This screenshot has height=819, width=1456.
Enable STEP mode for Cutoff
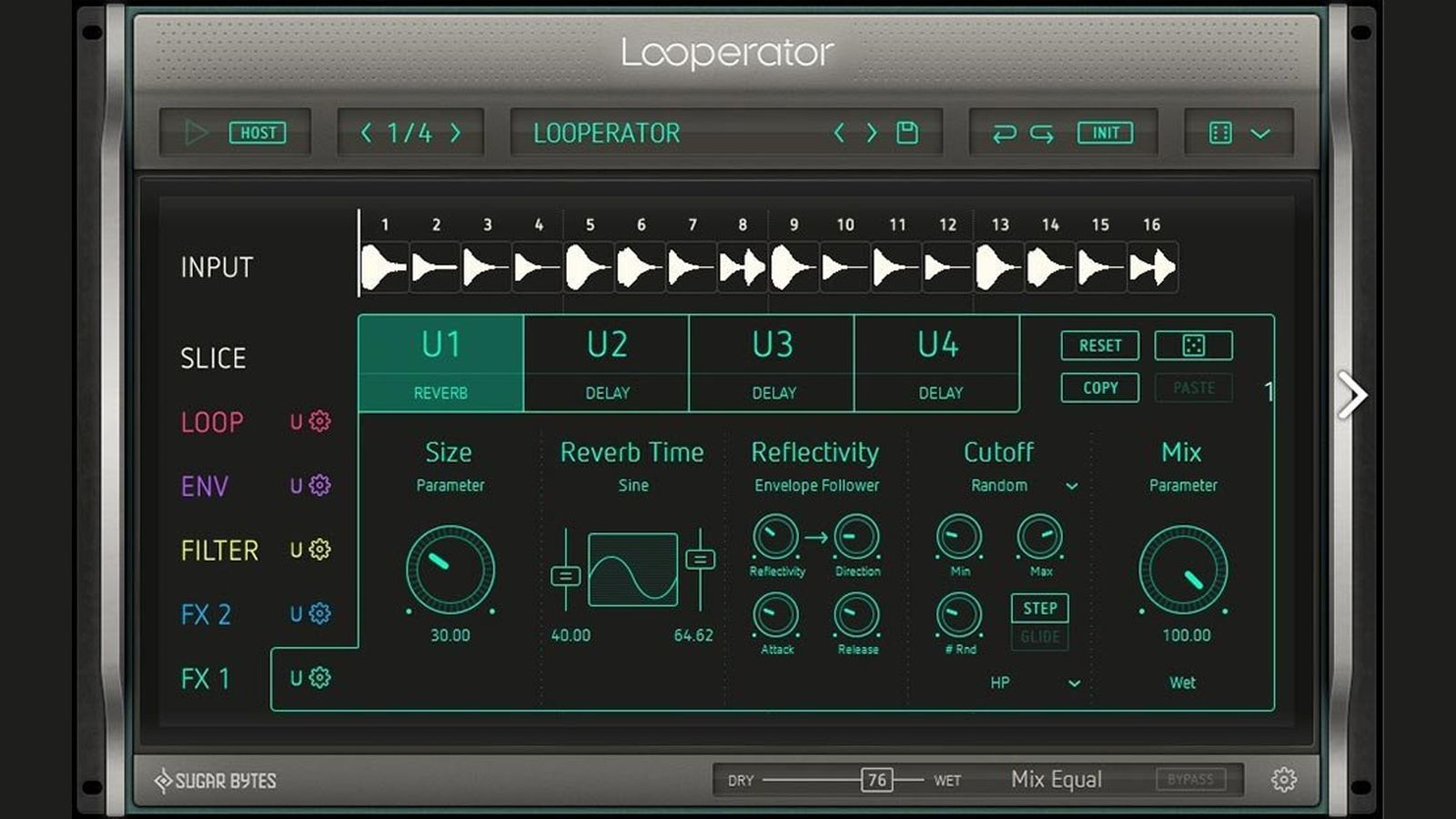click(1039, 608)
